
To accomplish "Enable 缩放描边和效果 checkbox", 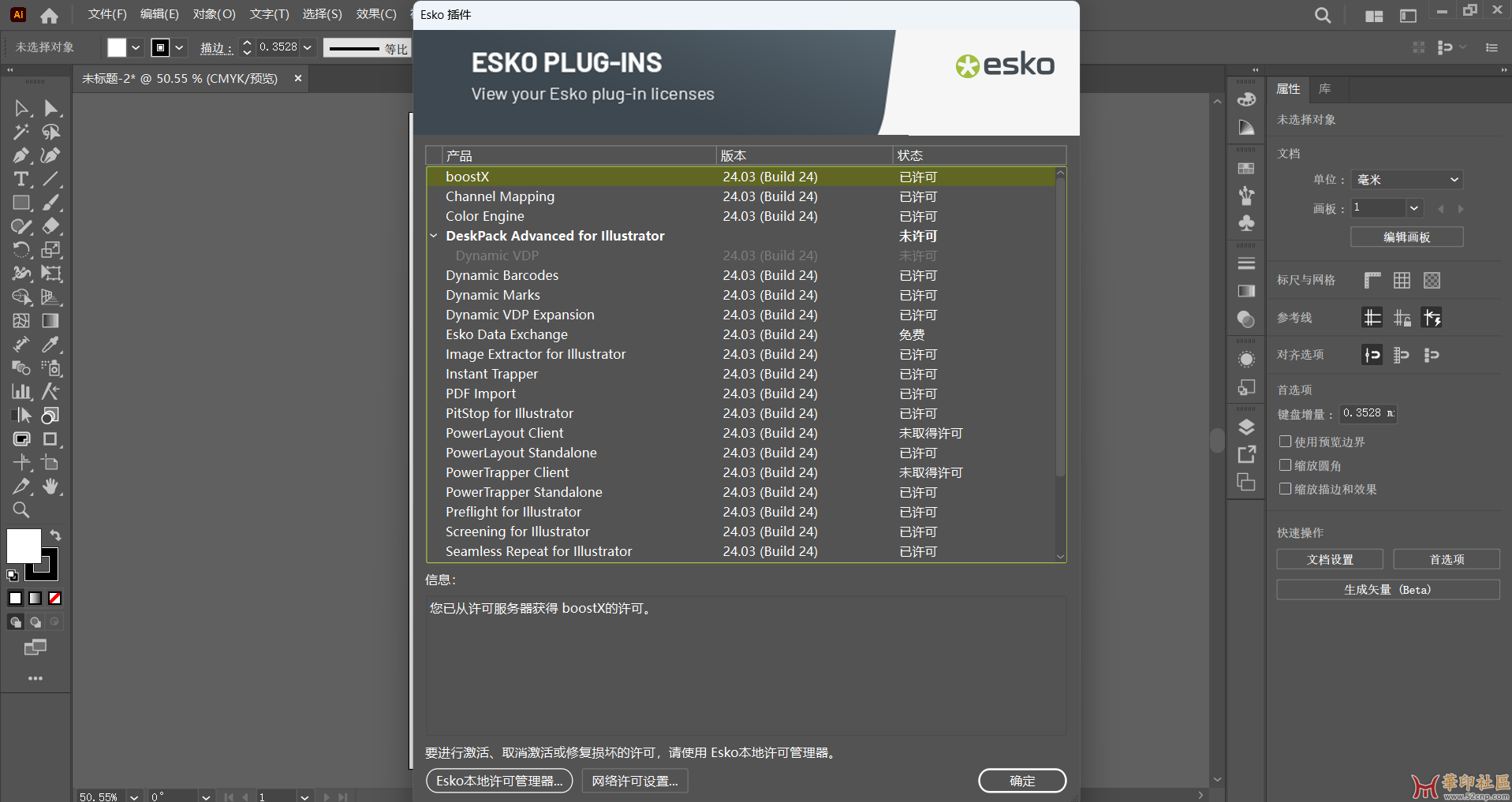I will (1286, 489).
